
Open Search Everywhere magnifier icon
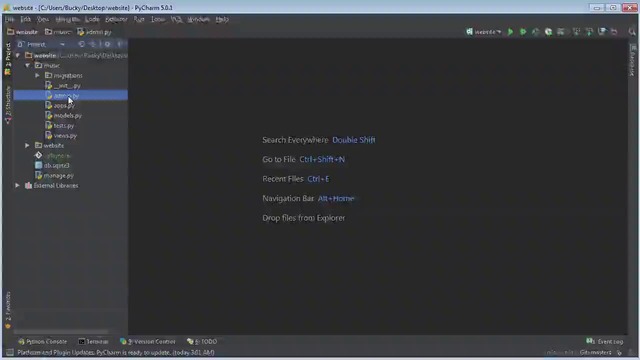632,32
